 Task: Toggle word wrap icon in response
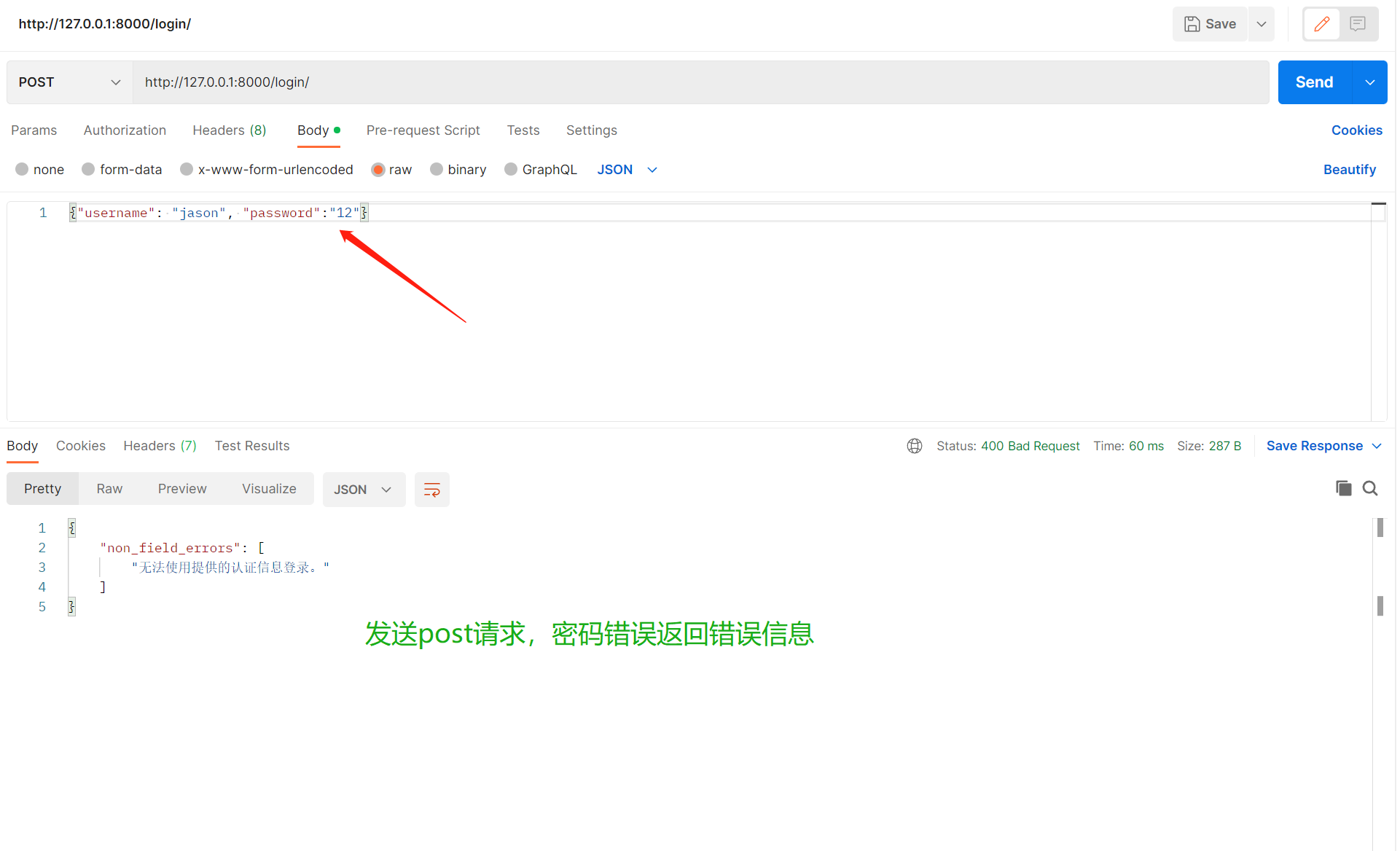[431, 490]
